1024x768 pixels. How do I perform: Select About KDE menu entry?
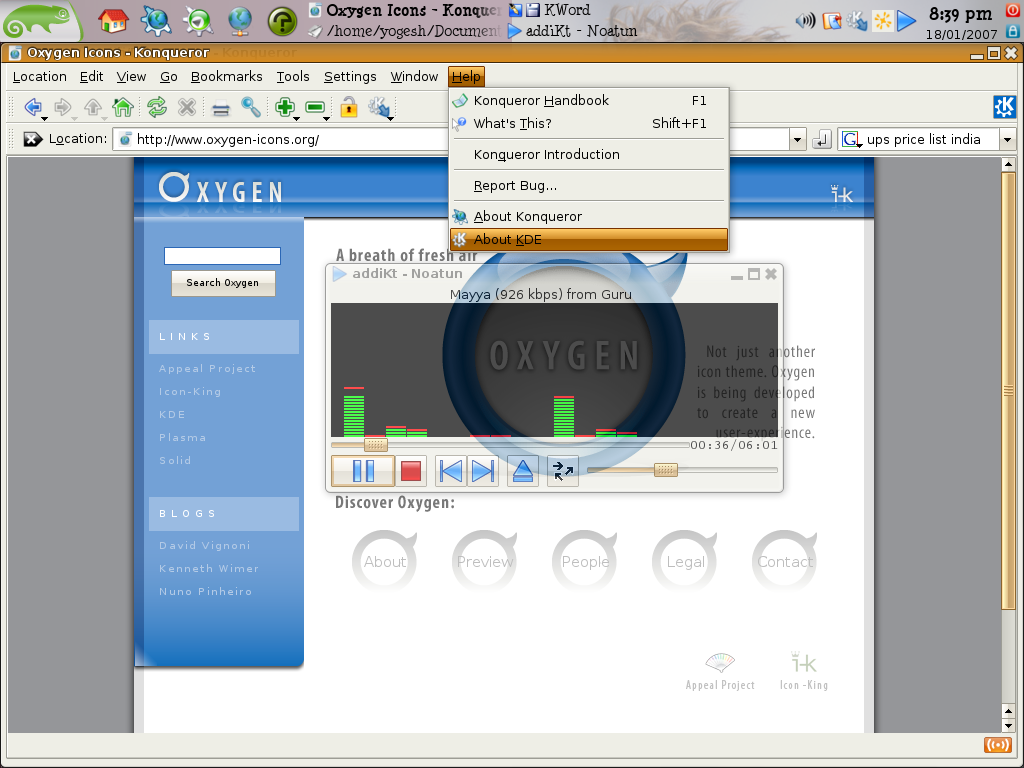coord(589,240)
